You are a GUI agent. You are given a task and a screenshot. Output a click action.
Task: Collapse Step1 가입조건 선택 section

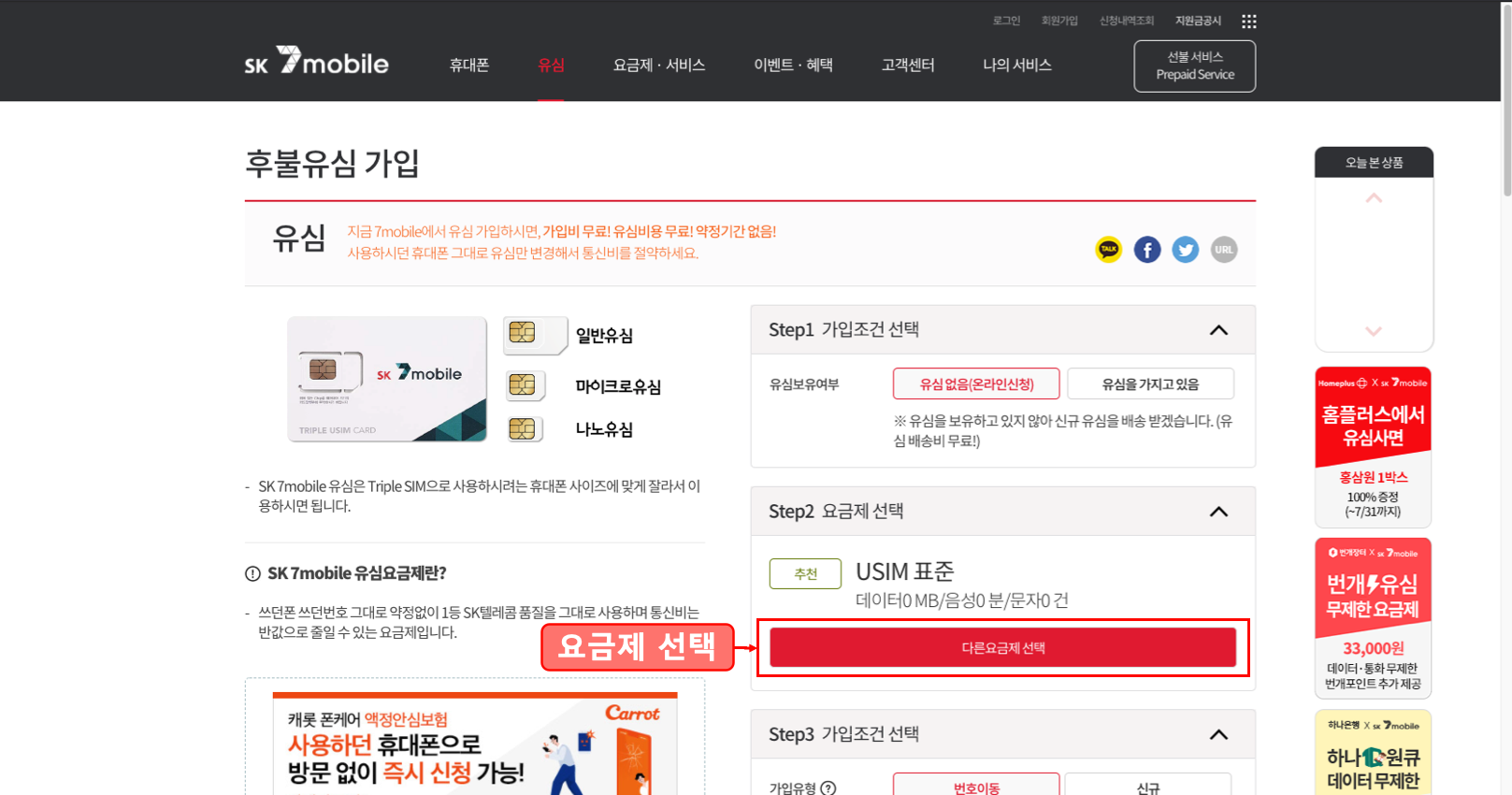click(1218, 330)
